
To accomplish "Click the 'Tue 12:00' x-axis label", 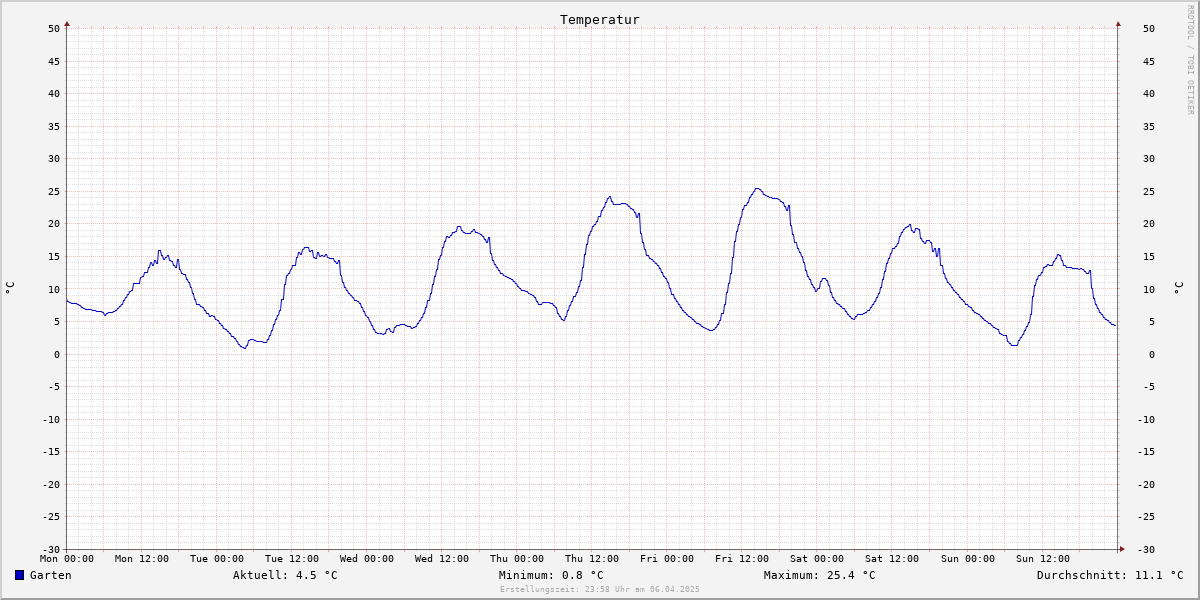I will 292,559.
